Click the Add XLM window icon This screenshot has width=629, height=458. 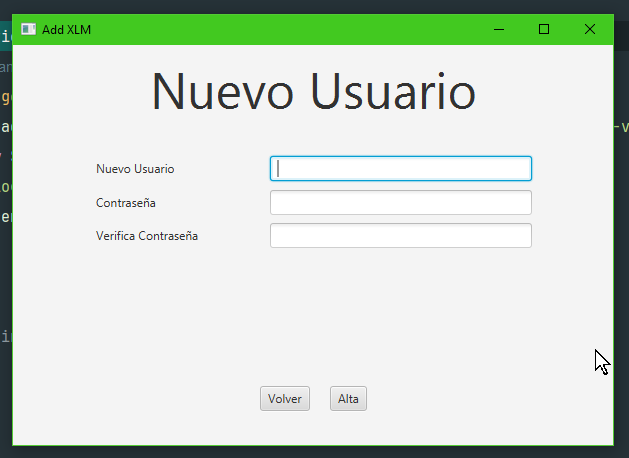(x=28, y=29)
